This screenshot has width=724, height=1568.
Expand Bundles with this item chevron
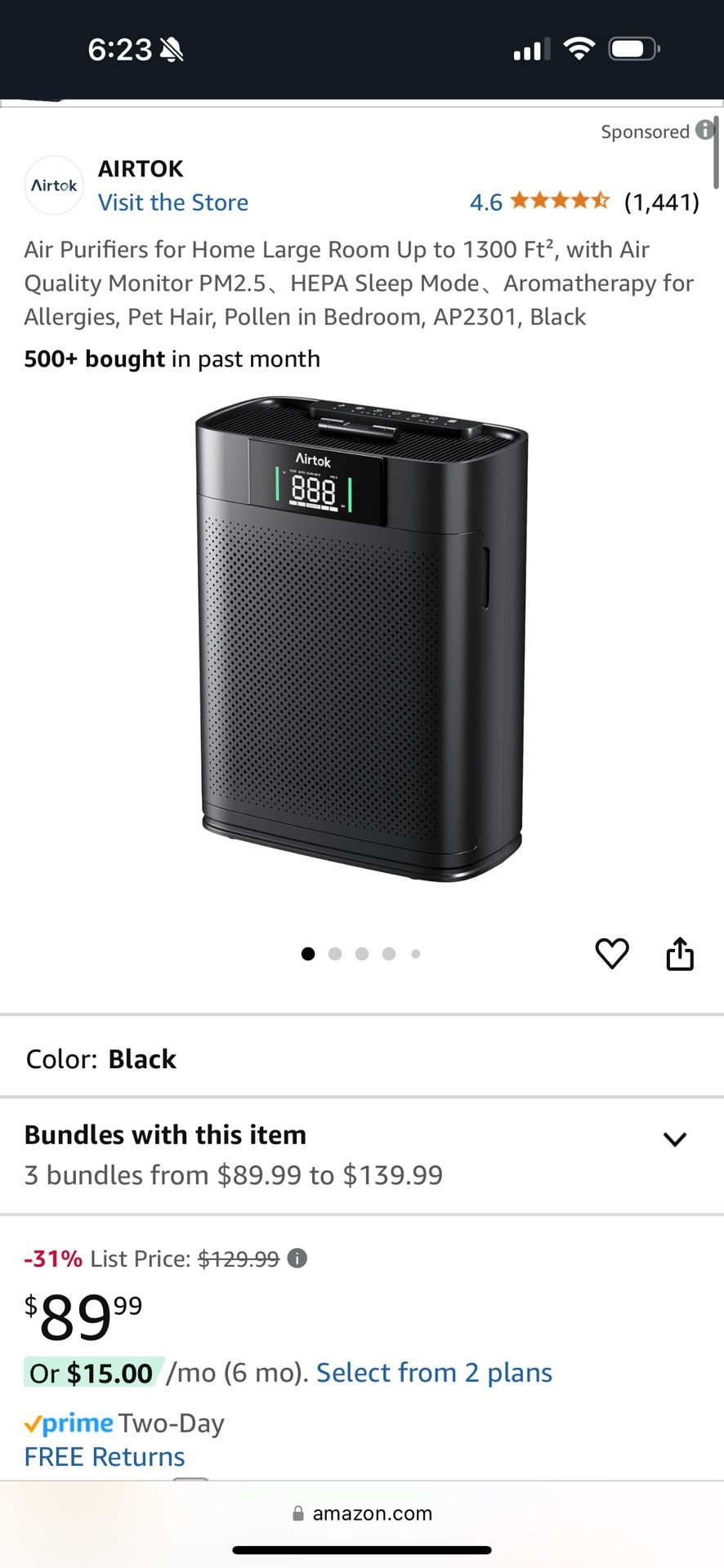point(675,1139)
